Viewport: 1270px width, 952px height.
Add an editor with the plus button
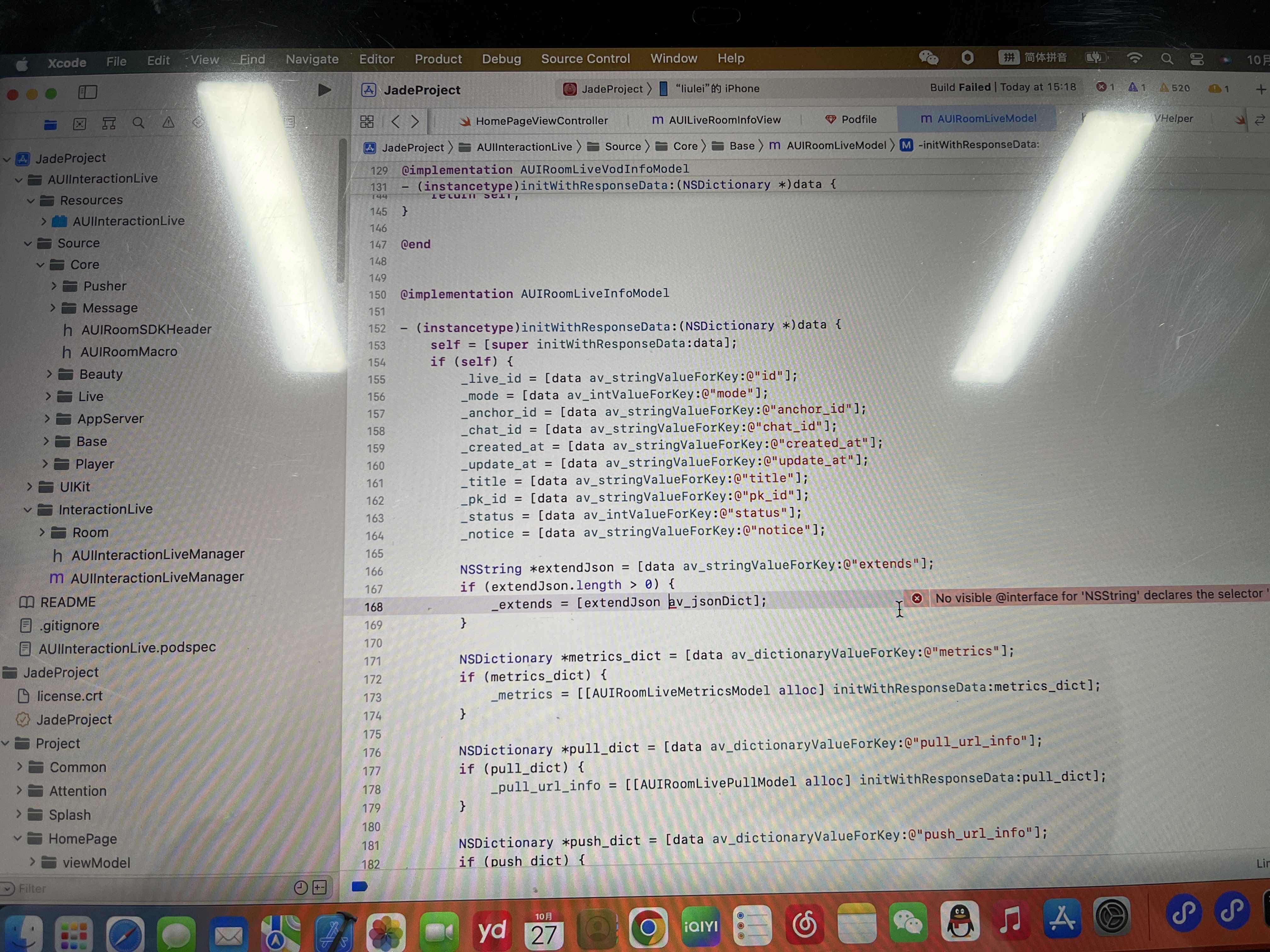click(x=1261, y=89)
